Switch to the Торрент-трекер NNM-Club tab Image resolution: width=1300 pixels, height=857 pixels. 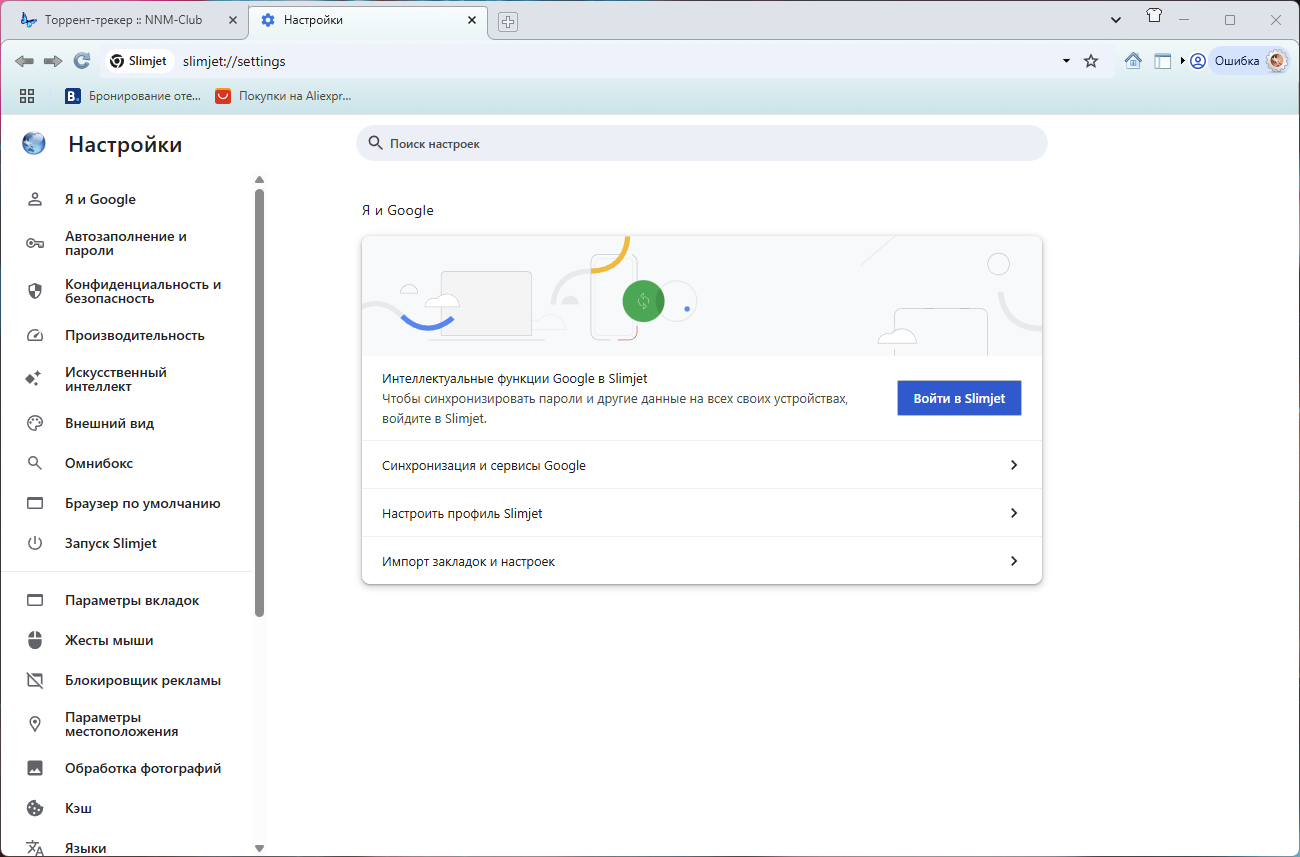[124, 20]
